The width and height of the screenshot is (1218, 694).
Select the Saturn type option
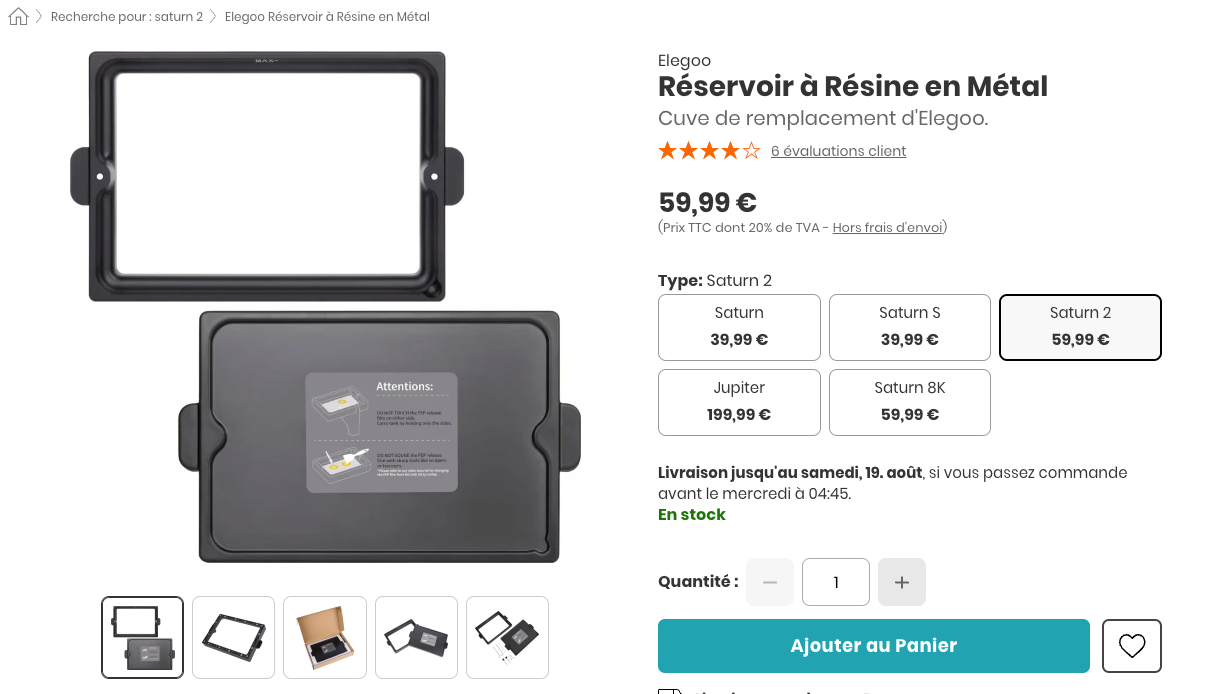click(x=739, y=327)
